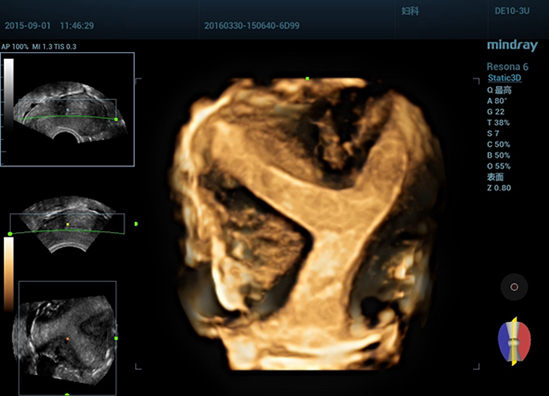This screenshot has height=396, width=549.
Task: Click the 3D rendered uterus volume
Action: tap(308, 224)
